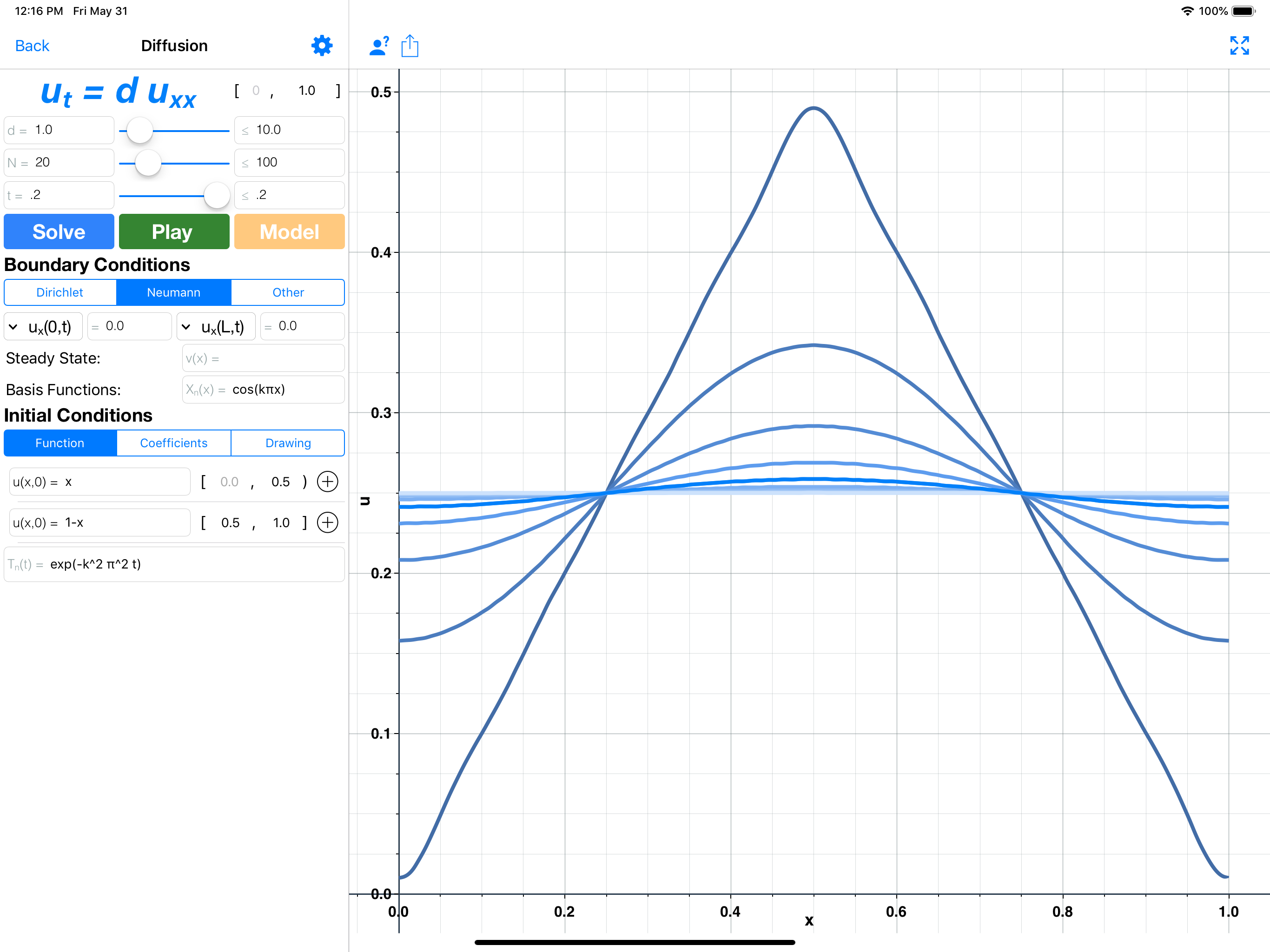Viewport: 1270px width, 952px height.
Task: Edit second interval lower bound 0.5
Action: (x=230, y=522)
